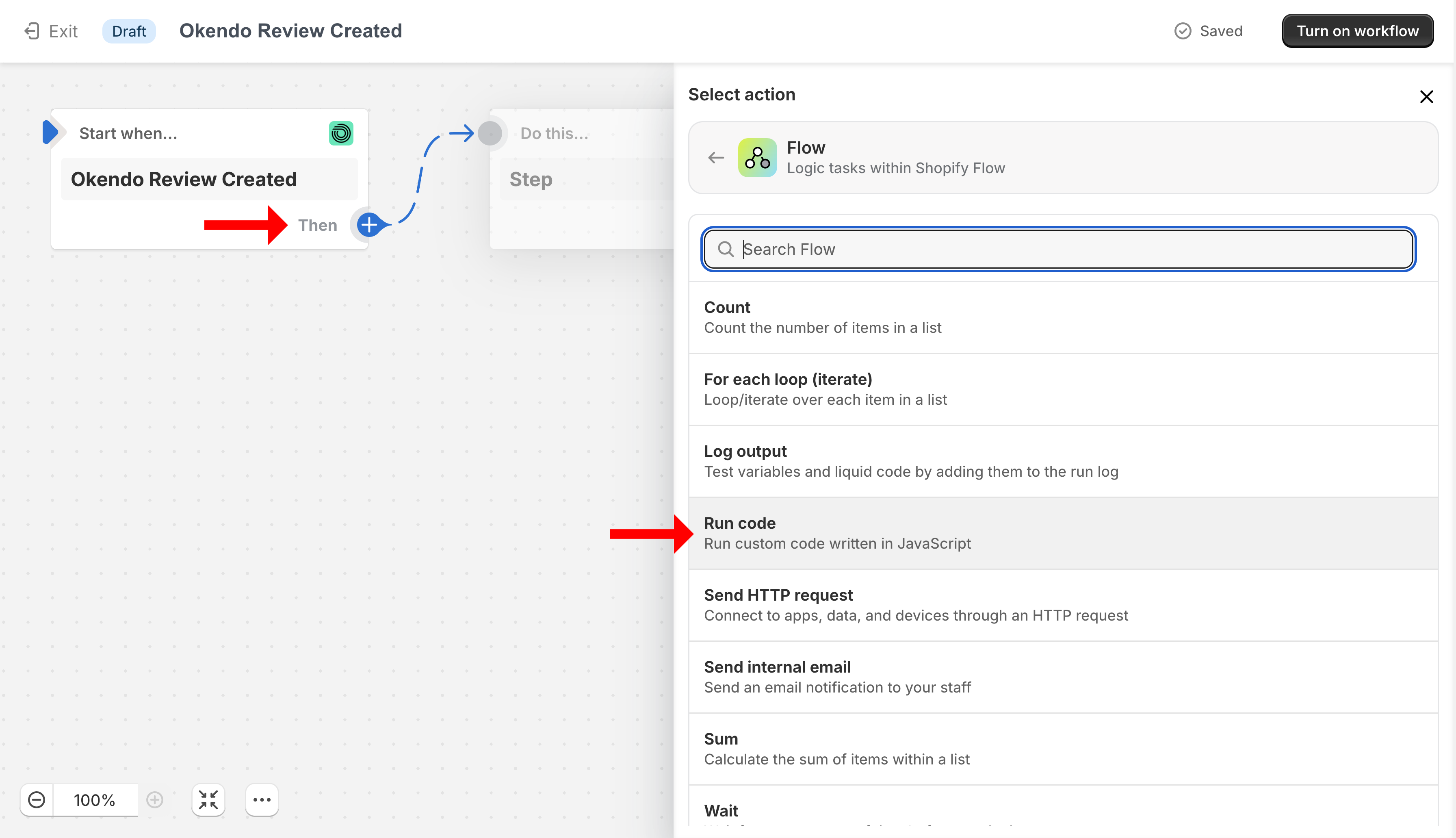
Task: Click the Okendo app icon on trigger card
Action: pos(340,134)
